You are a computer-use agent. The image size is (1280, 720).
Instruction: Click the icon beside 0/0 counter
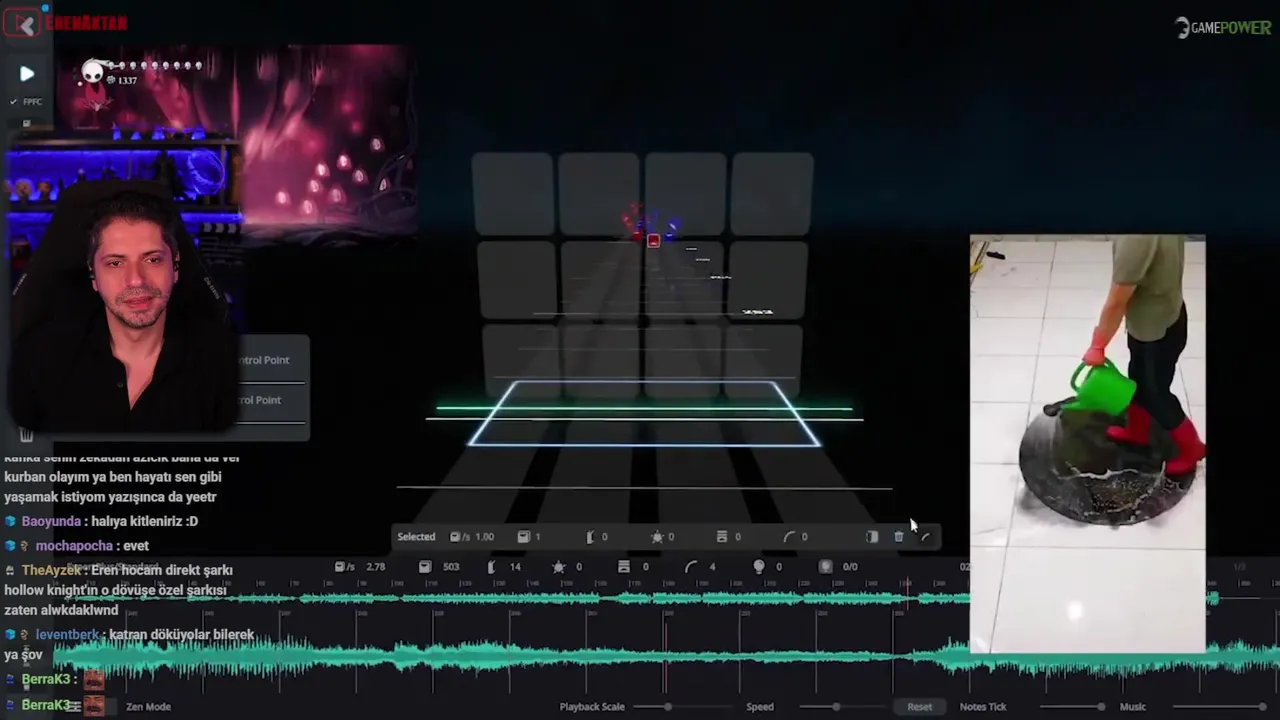point(826,567)
